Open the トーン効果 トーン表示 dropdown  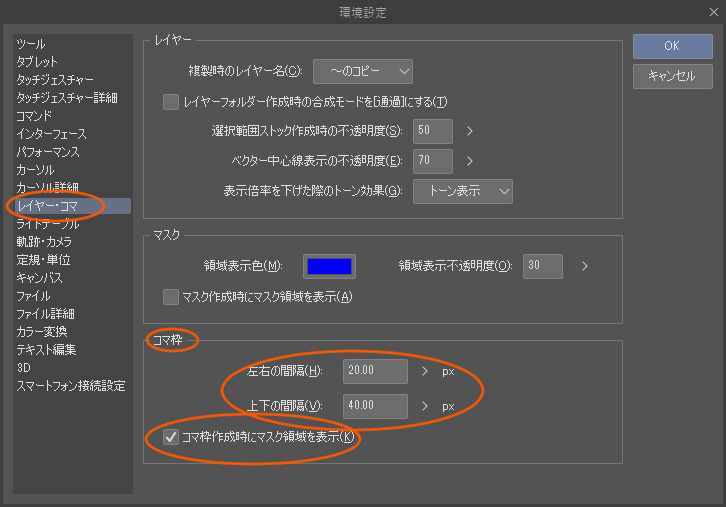463,191
